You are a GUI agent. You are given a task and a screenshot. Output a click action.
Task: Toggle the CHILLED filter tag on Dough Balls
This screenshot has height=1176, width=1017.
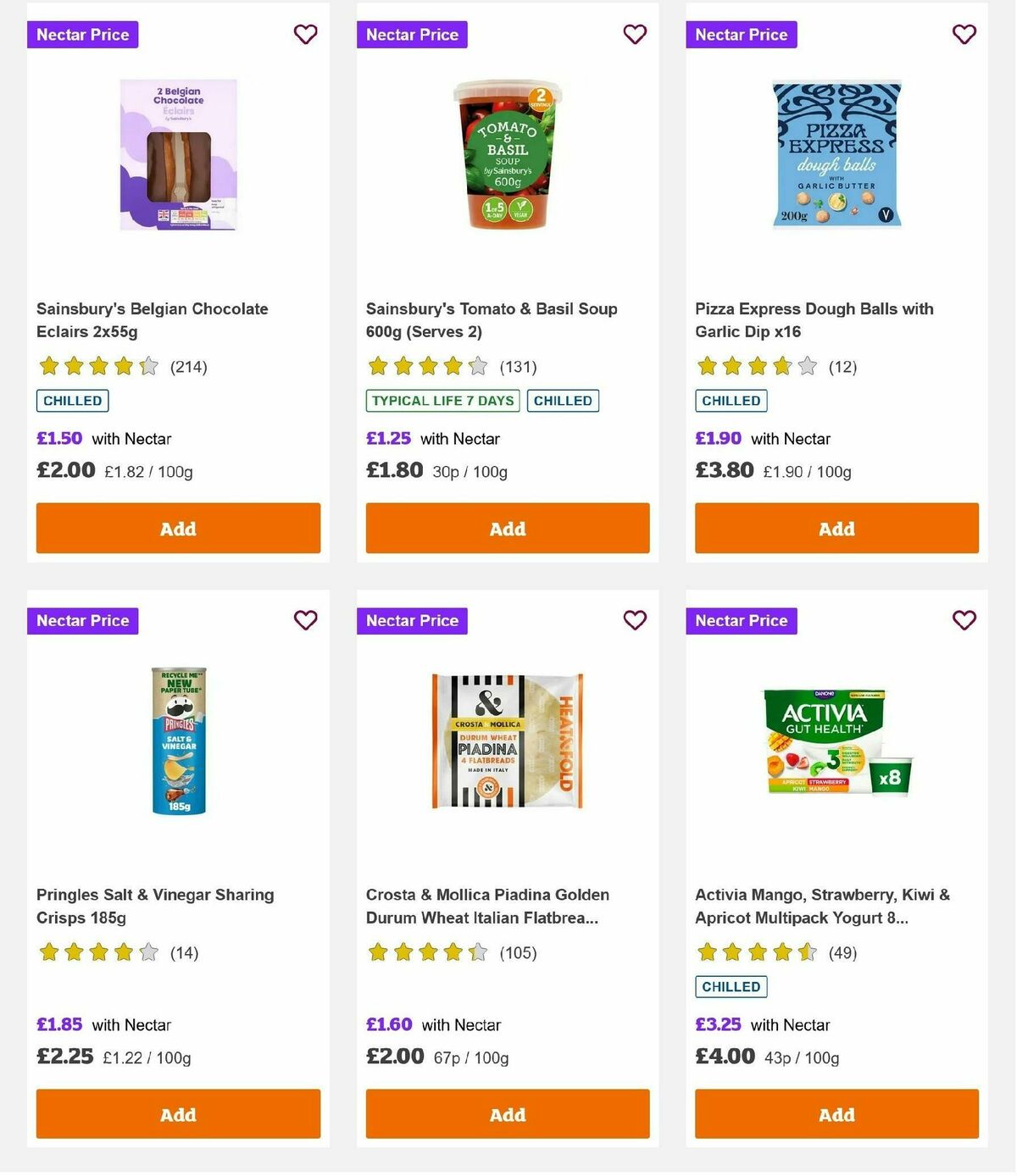[x=731, y=400]
